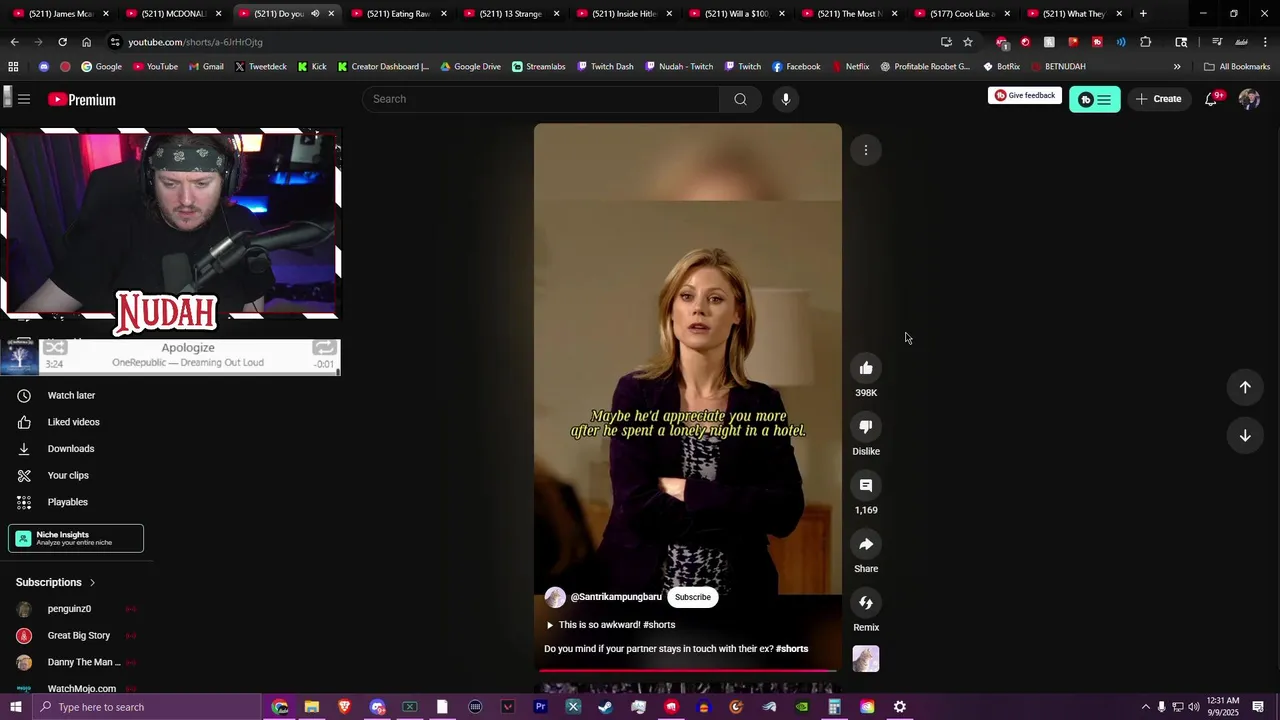Bookmark this page with the star
Viewport: 1280px width, 720px height.
click(968, 42)
